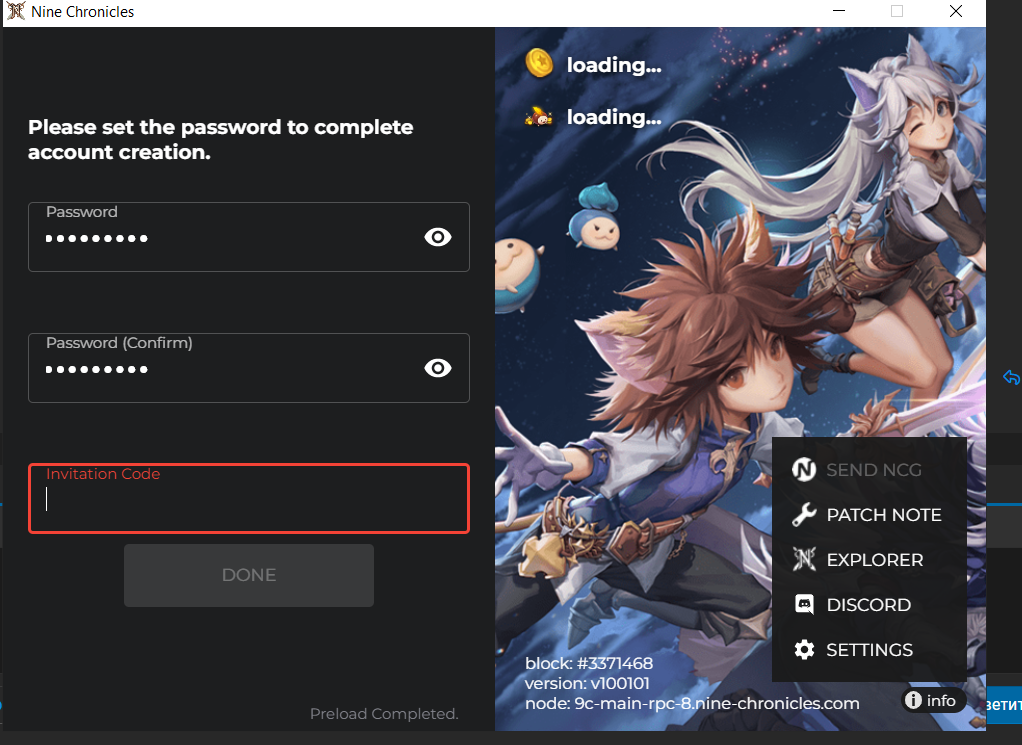The width and height of the screenshot is (1022, 745).
Task: Open the EXPLORER menu entry
Action: pyautogui.click(x=874, y=560)
